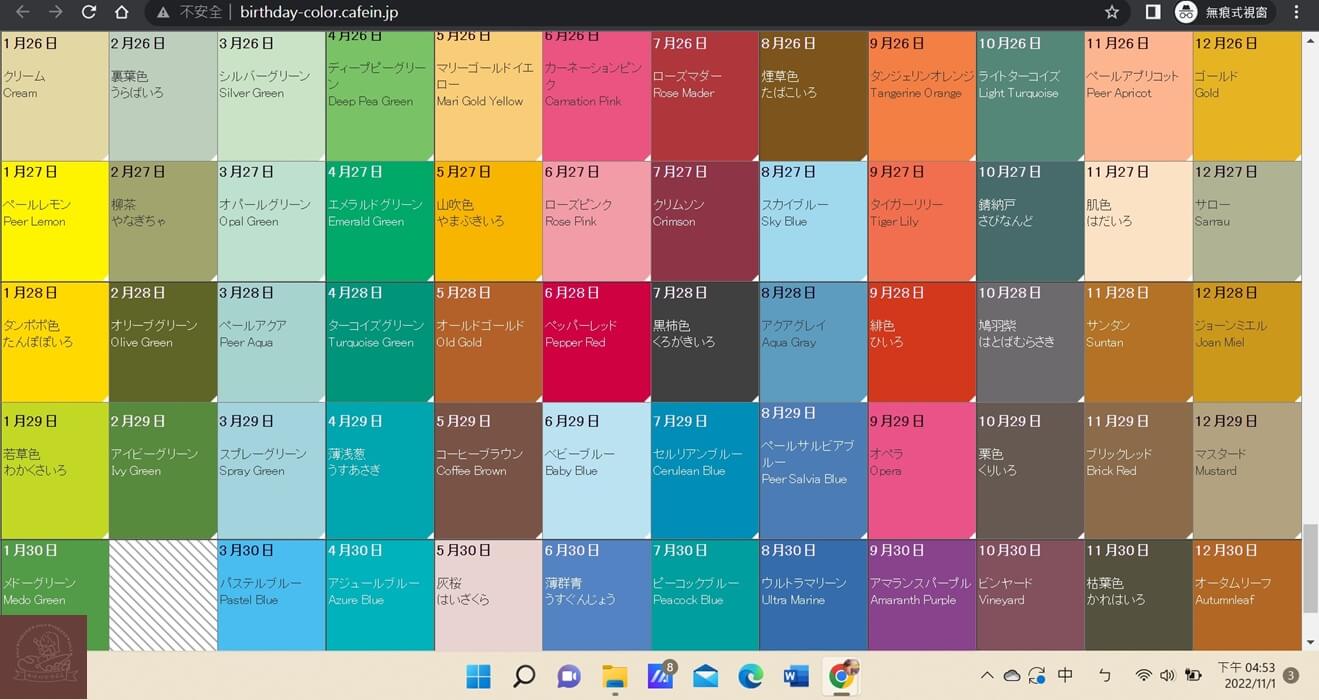Bookmark this page with the star icon
The width and height of the screenshot is (1319, 700).
pos(1111,13)
